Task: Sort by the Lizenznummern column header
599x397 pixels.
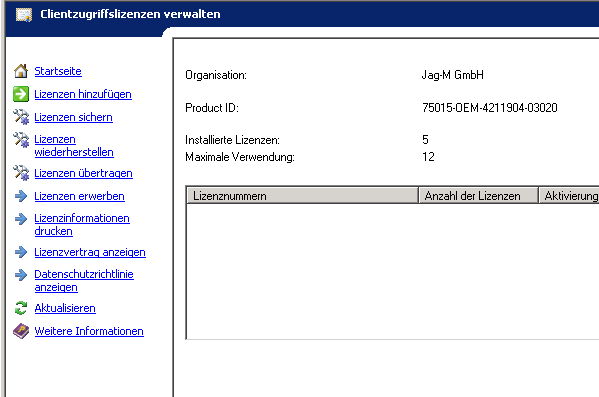Action: click(303, 196)
